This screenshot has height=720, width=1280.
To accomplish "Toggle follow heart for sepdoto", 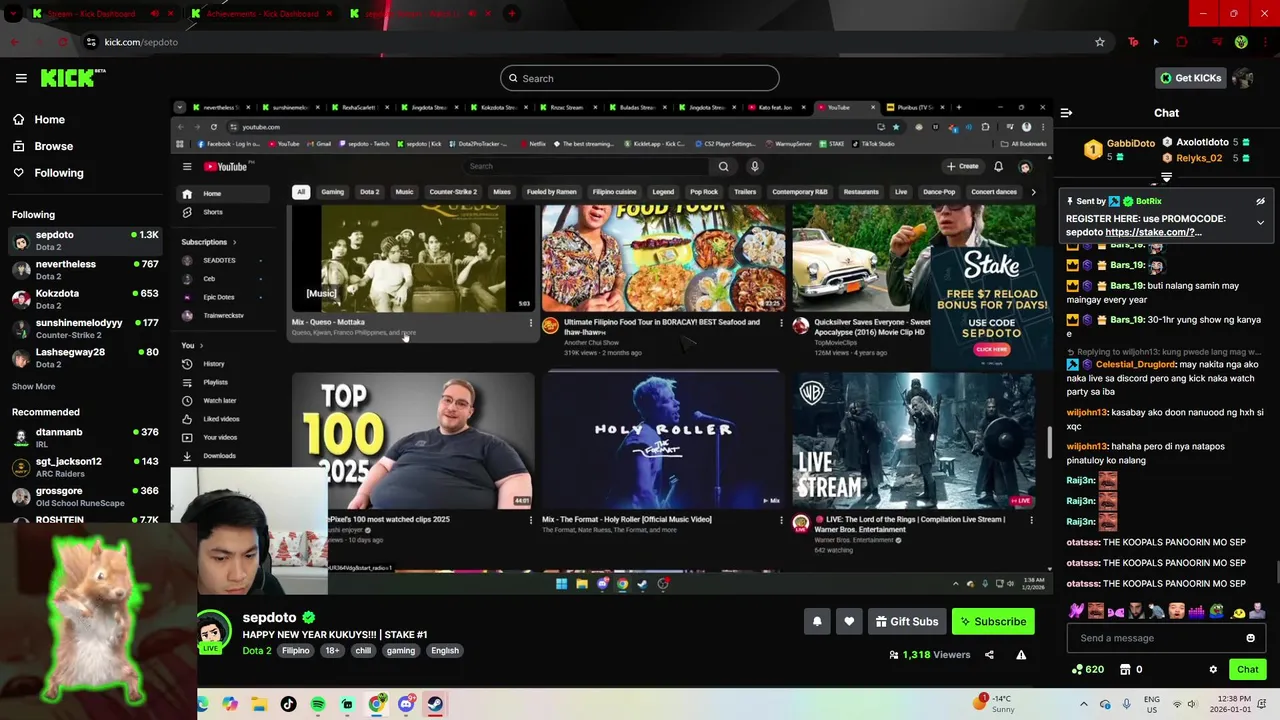I will tap(849, 621).
